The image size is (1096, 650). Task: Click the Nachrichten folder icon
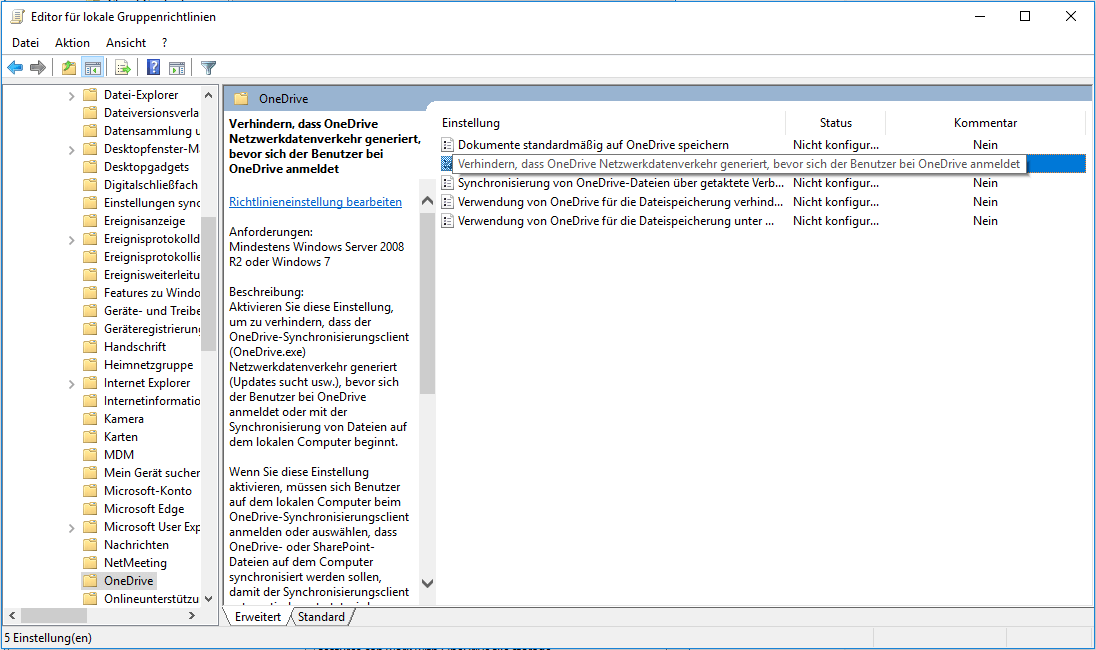coord(89,544)
